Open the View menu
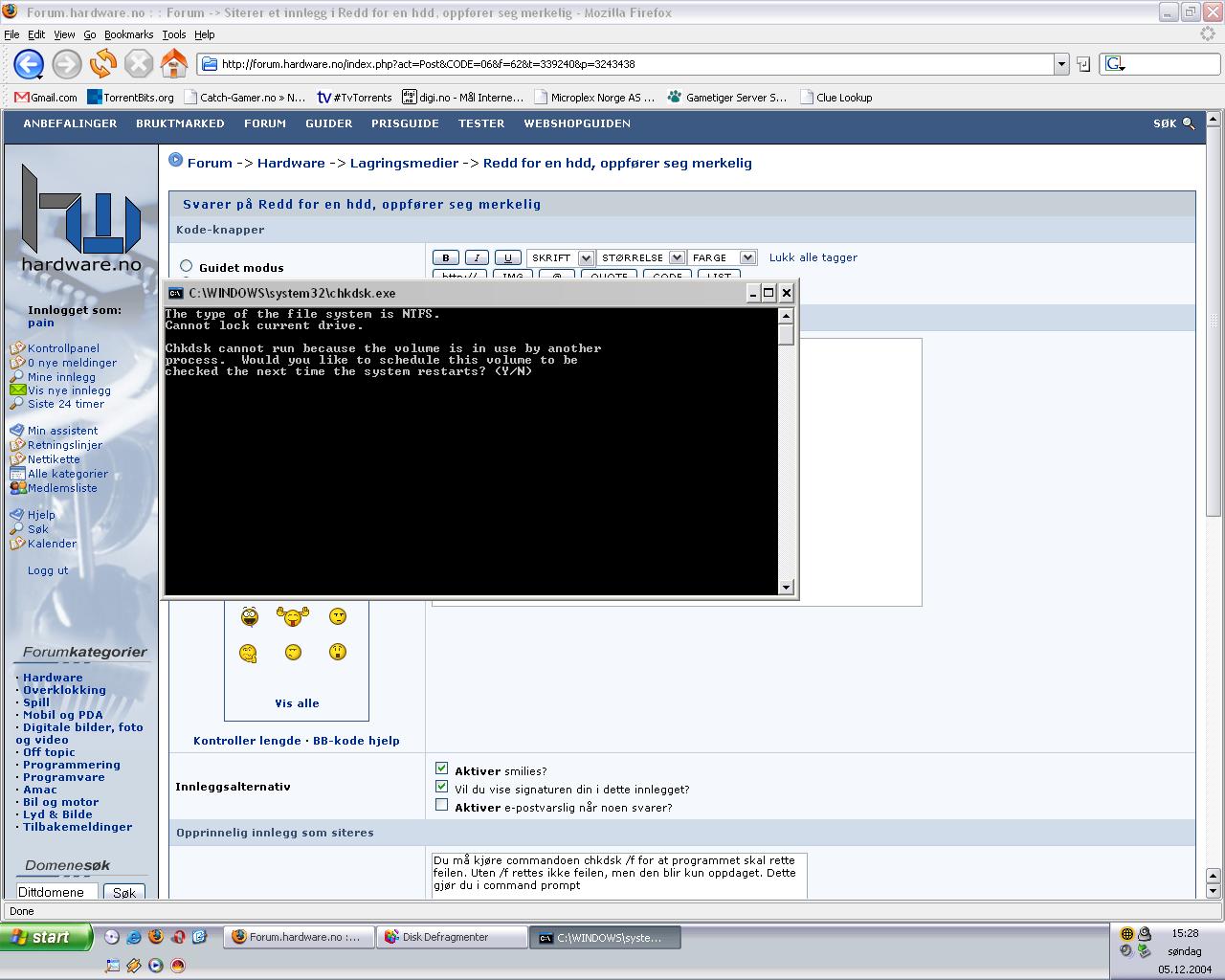This screenshot has width=1225, height=980. pyautogui.click(x=64, y=34)
